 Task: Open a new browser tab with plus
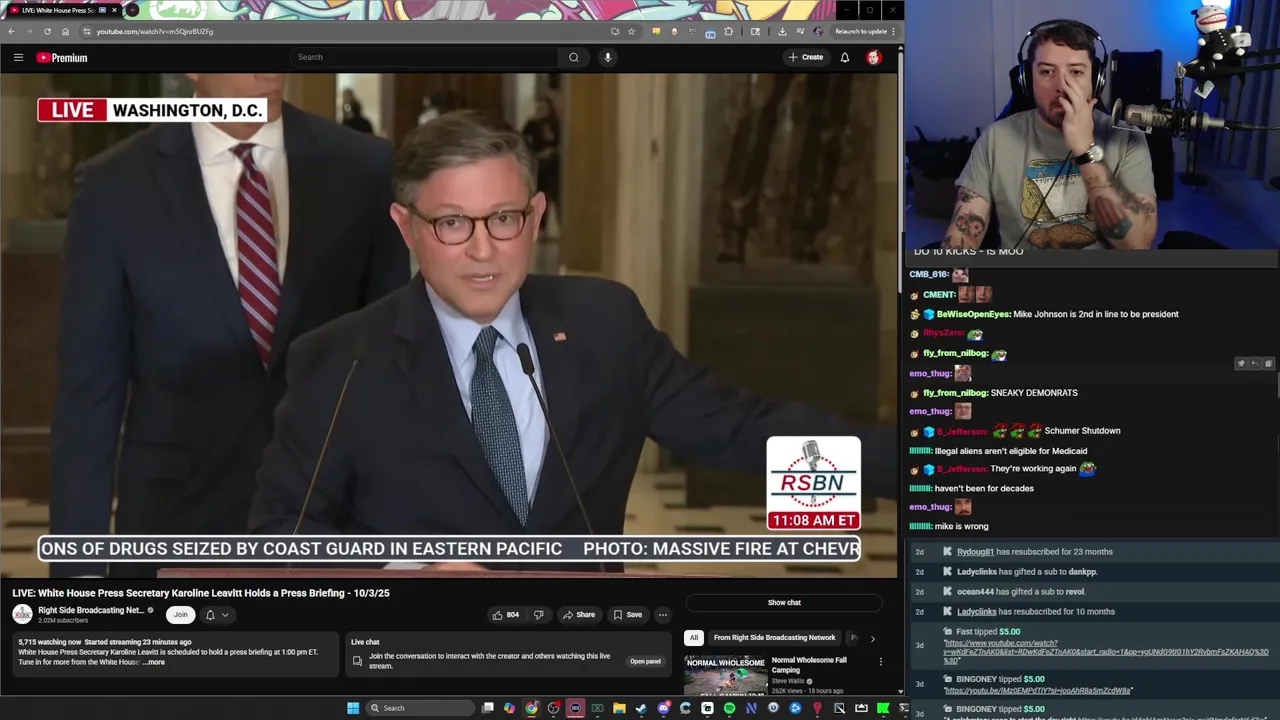(x=132, y=10)
